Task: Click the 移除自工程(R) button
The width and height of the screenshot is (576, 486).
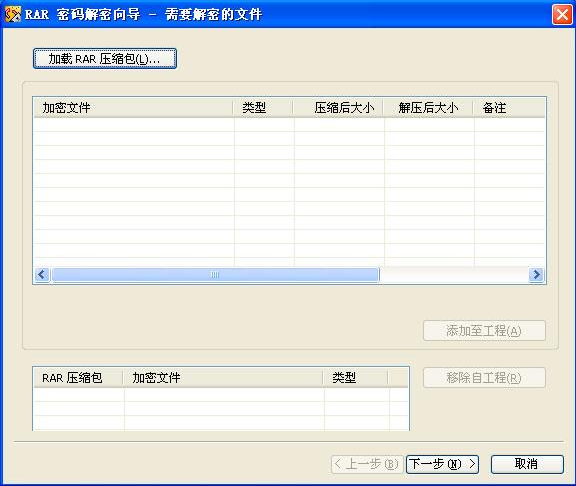Action: [484, 378]
